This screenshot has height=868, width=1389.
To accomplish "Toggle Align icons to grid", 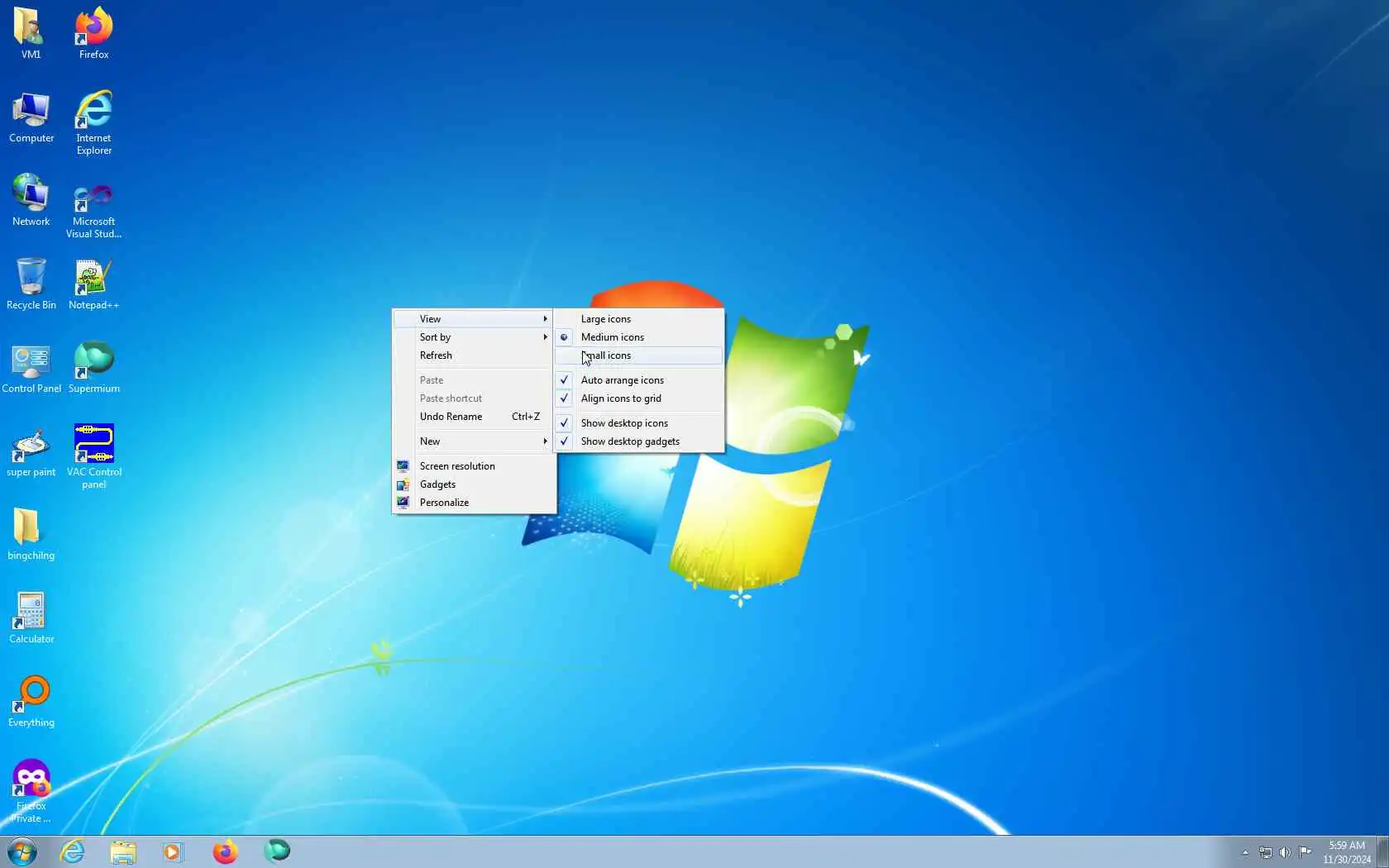I will (x=639, y=398).
